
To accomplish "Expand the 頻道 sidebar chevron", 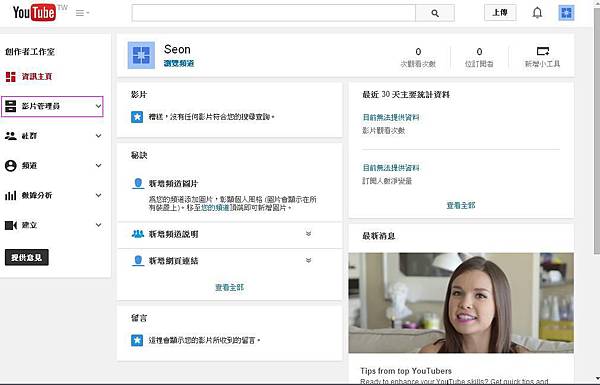I will pos(98,165).
